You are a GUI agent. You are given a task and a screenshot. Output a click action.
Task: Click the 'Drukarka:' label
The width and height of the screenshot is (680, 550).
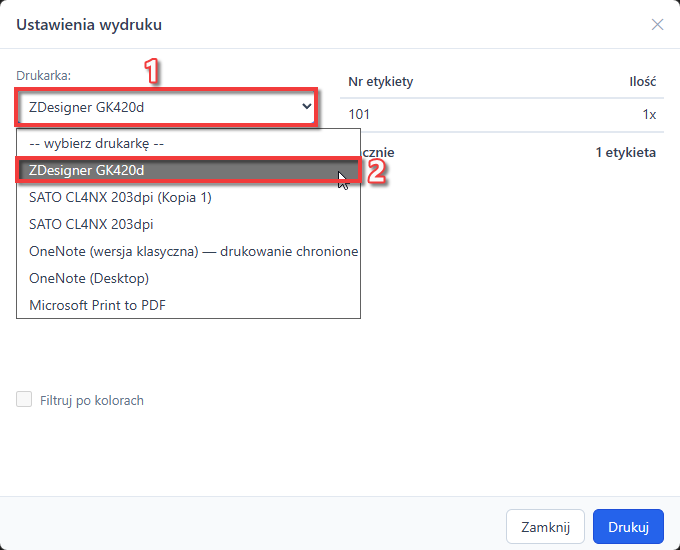coord(43,75)
